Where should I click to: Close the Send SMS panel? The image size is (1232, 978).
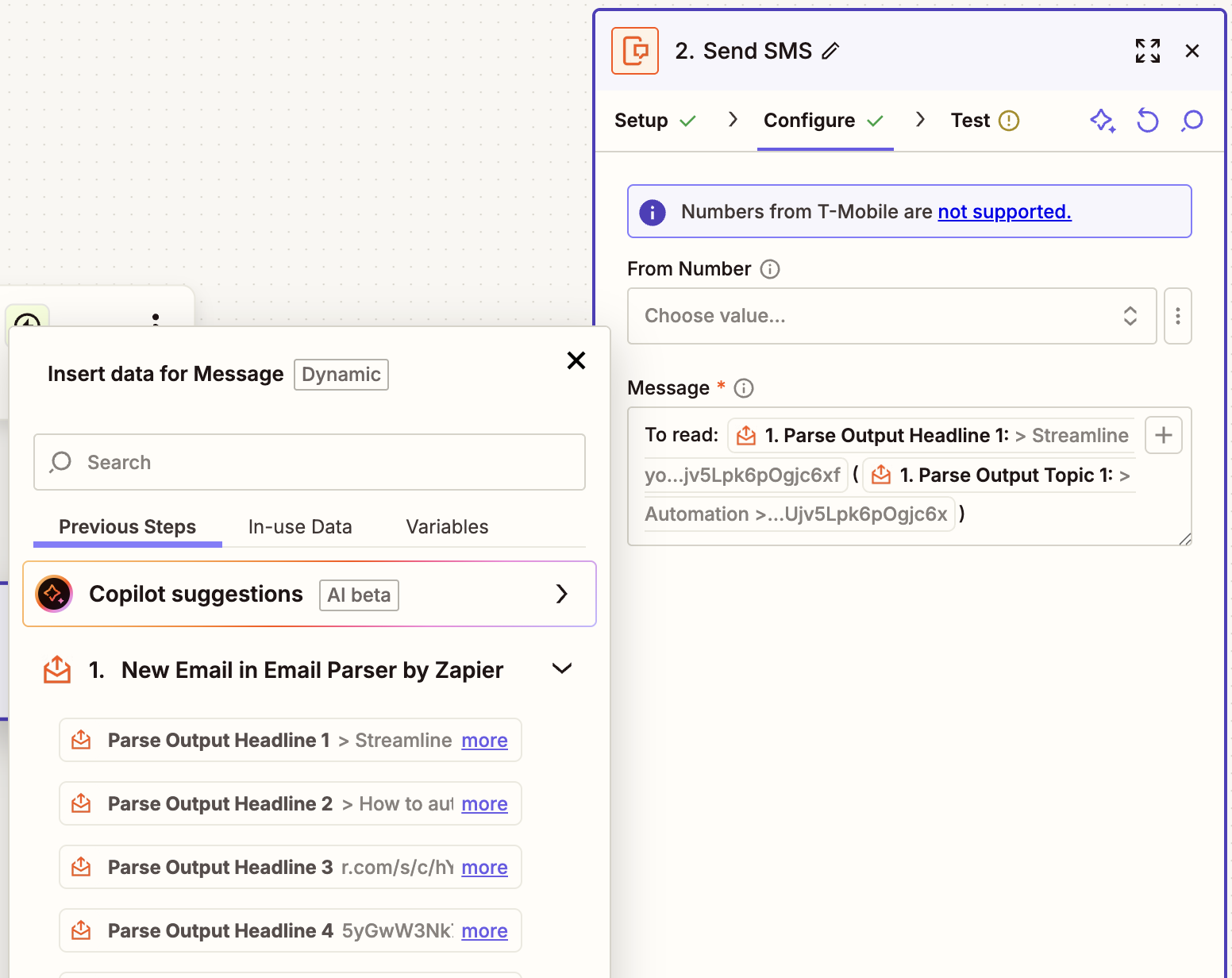(1192, 51)
